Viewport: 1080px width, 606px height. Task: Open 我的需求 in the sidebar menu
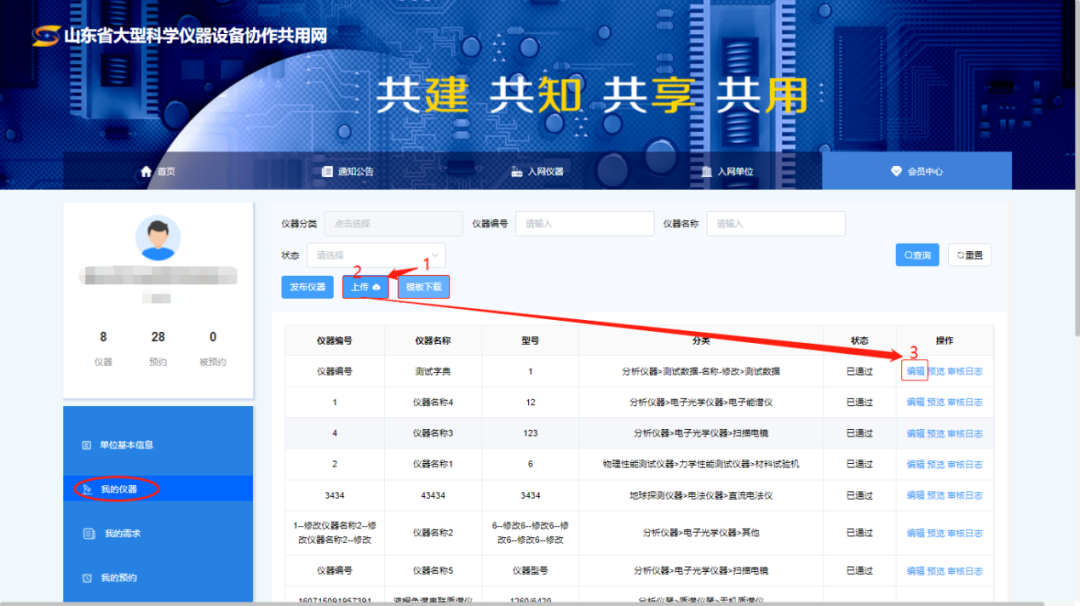tap(122, 534)
